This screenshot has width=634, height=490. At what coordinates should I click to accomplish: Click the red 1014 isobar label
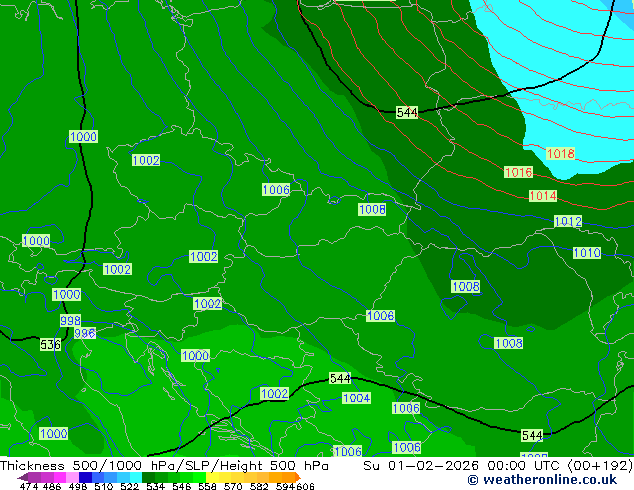[x=543, y=196]
